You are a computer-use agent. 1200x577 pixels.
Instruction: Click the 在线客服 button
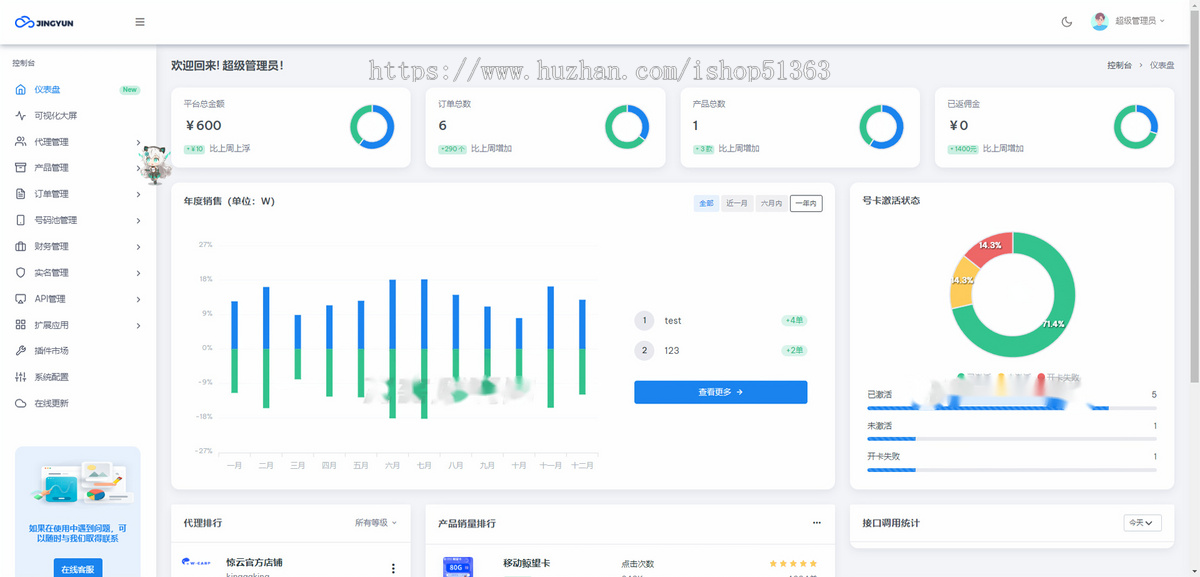78,569
